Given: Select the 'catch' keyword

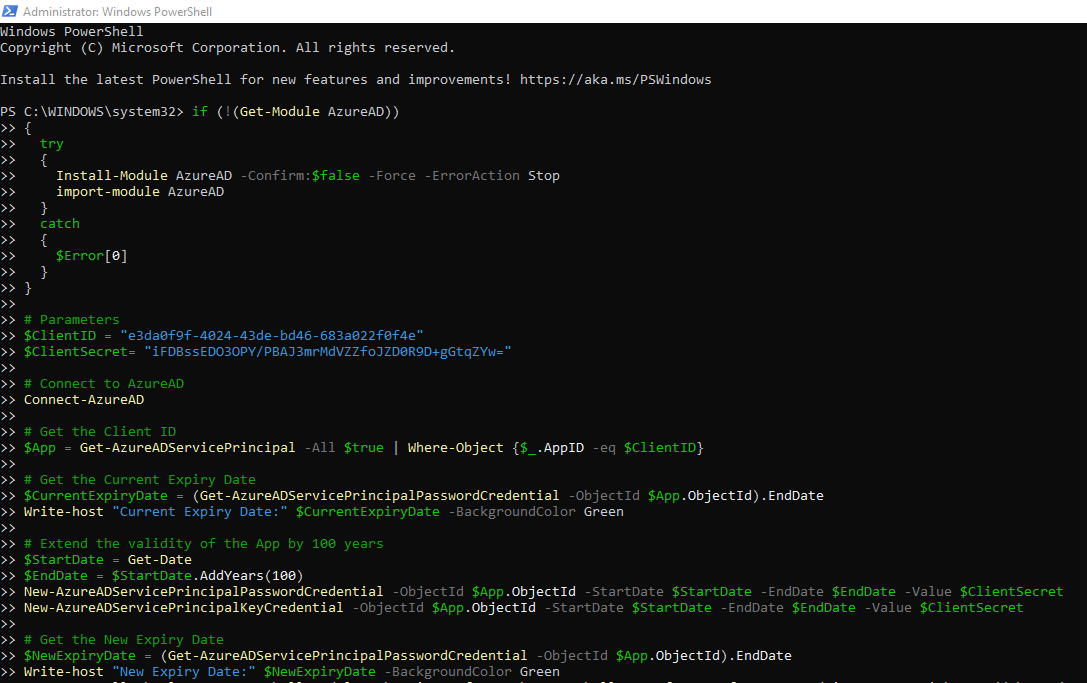Looking at the screenshot, I should [x=60, y=224].
